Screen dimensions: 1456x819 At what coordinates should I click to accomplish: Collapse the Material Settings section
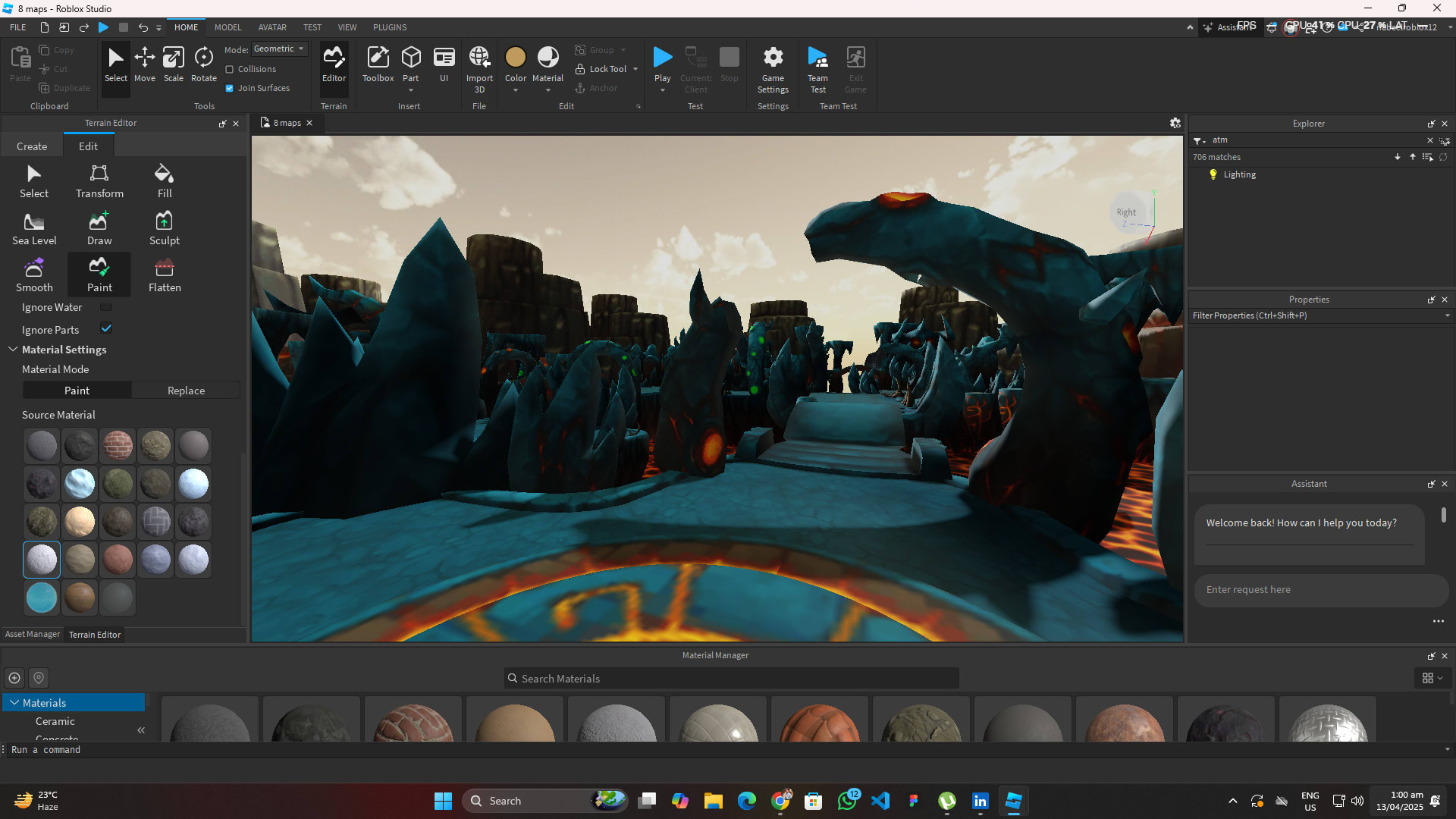tap(13, 350)
